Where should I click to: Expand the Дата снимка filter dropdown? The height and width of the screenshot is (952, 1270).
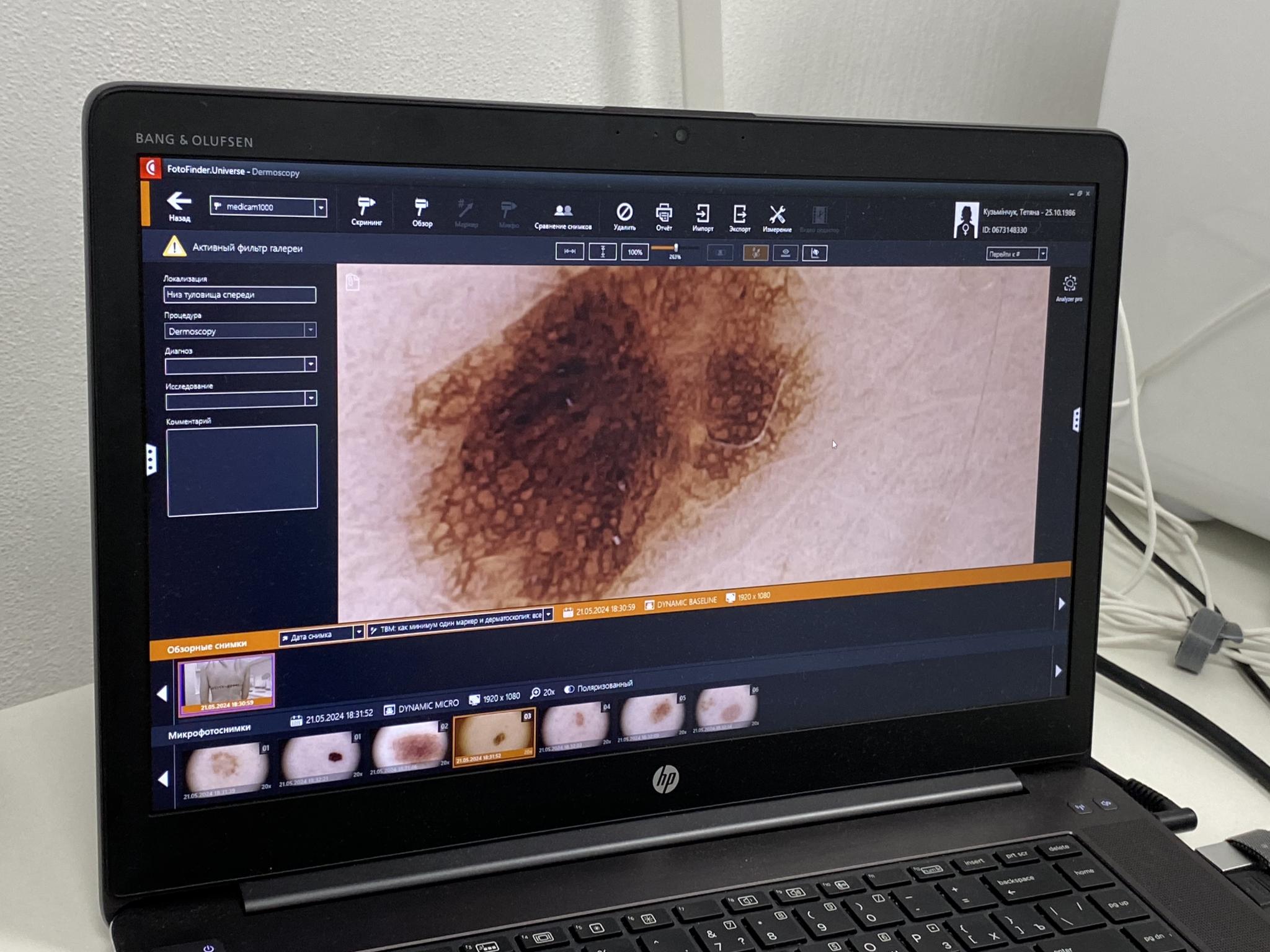click(358, 632)
